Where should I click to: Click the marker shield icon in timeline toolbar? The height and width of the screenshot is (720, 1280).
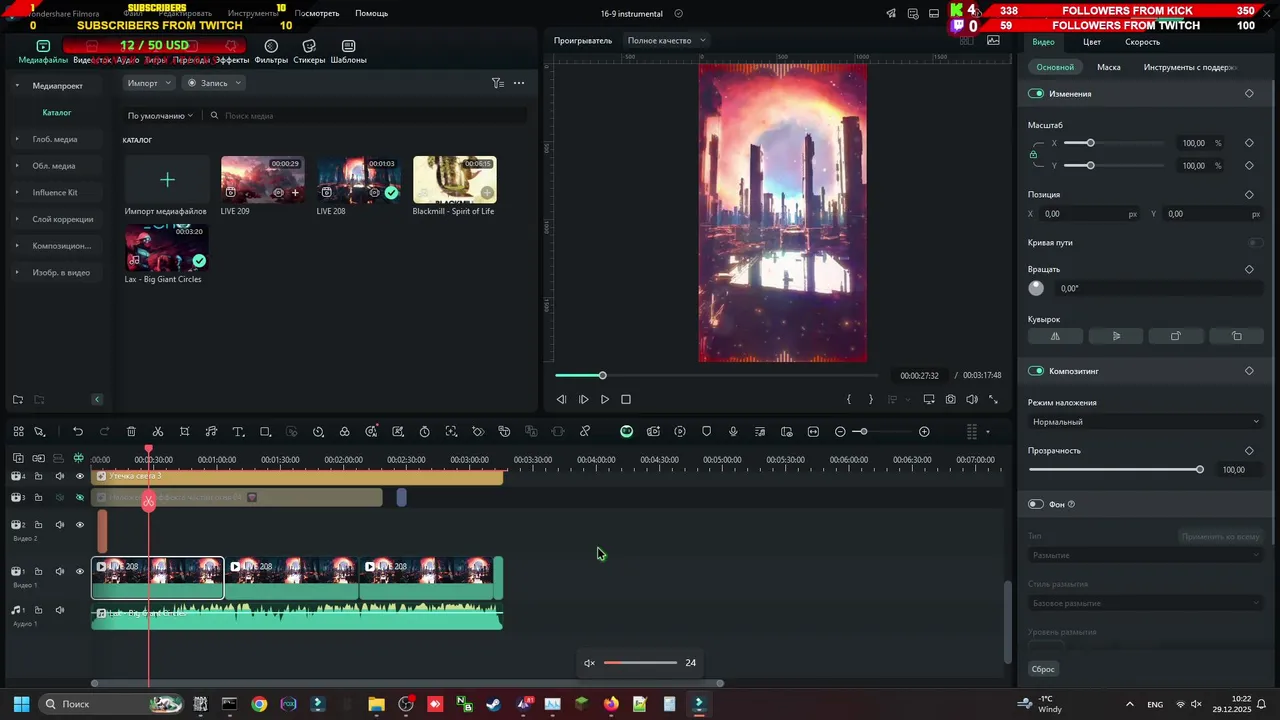tap(707, 432)
